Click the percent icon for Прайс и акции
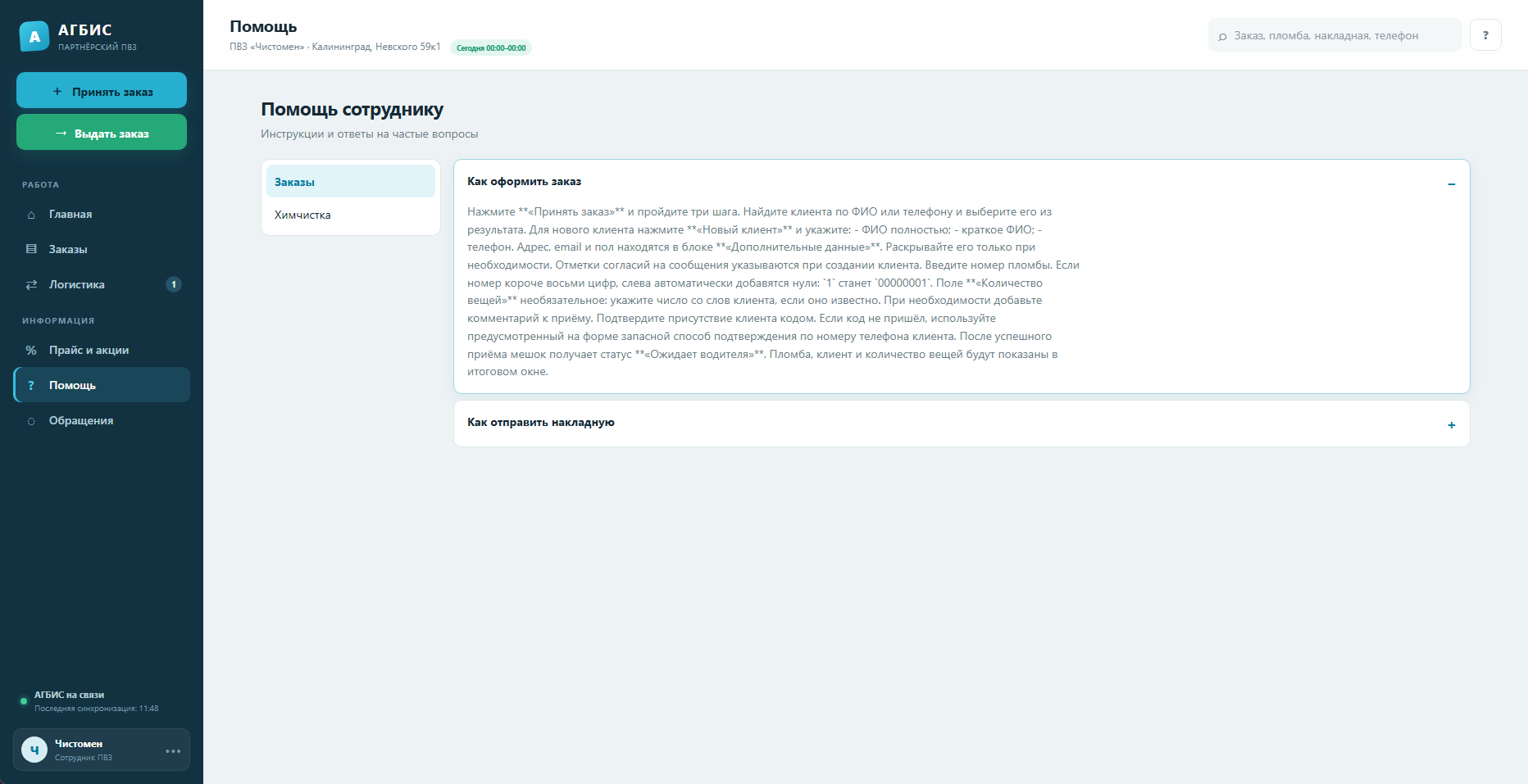Viewport: 1528px width, 784px height. pyautogui.click(x=31, y=351)
